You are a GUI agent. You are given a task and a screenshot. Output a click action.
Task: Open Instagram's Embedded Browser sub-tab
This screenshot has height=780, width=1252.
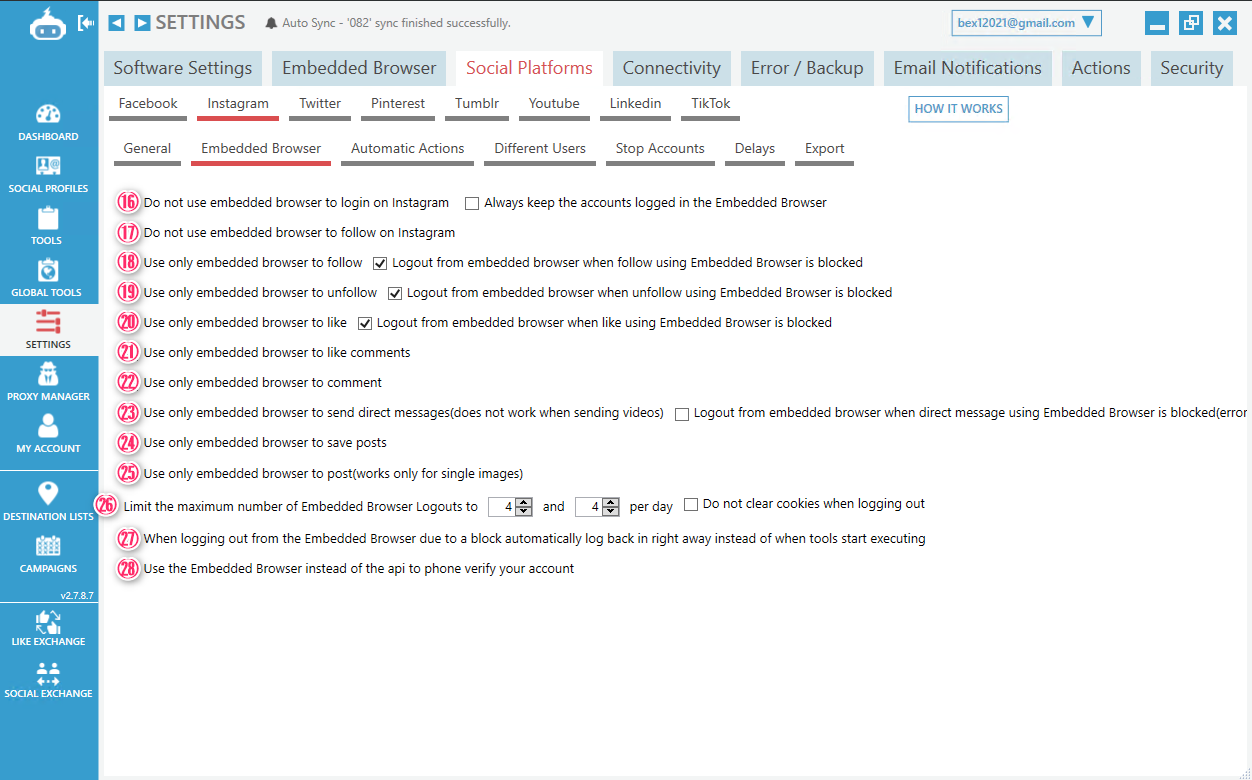261,149
